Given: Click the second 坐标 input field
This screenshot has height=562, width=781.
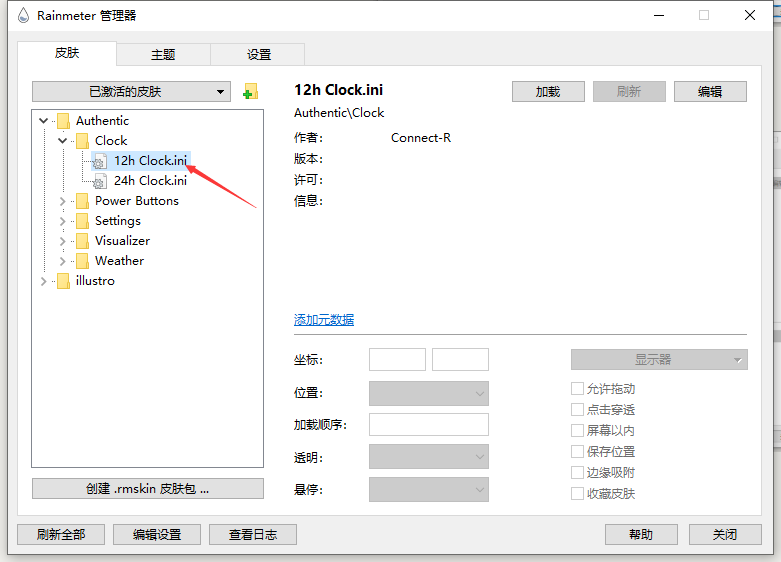Looking at the screenshot, I should 460,359.
